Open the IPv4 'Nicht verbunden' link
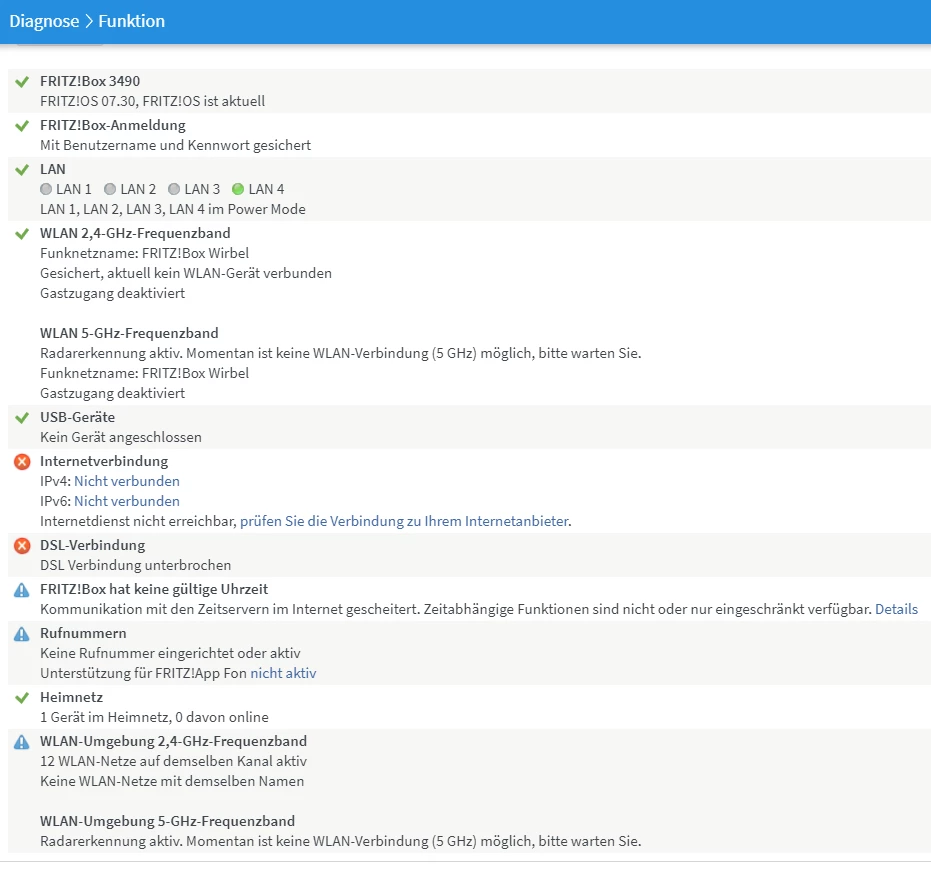This screenshot has height=877, width=931. point(127,481)
